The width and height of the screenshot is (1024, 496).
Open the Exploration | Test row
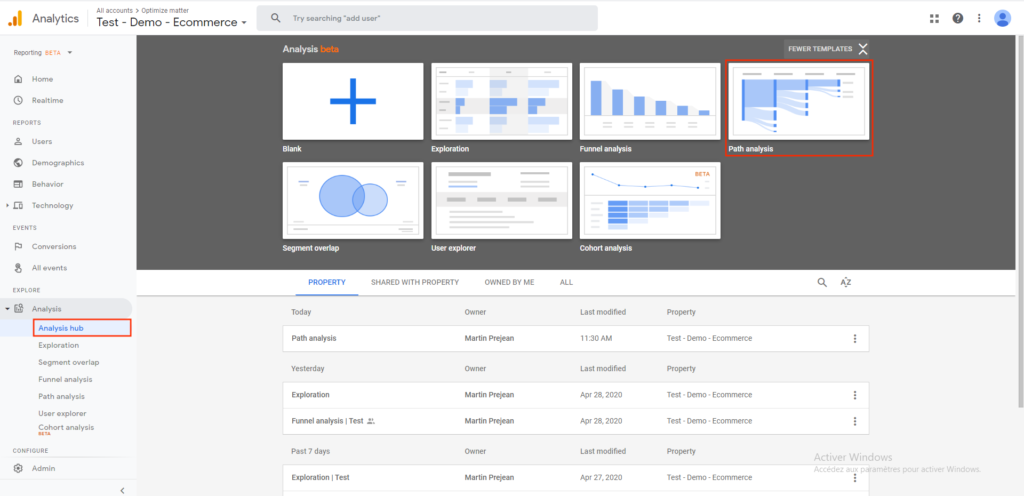576,478
